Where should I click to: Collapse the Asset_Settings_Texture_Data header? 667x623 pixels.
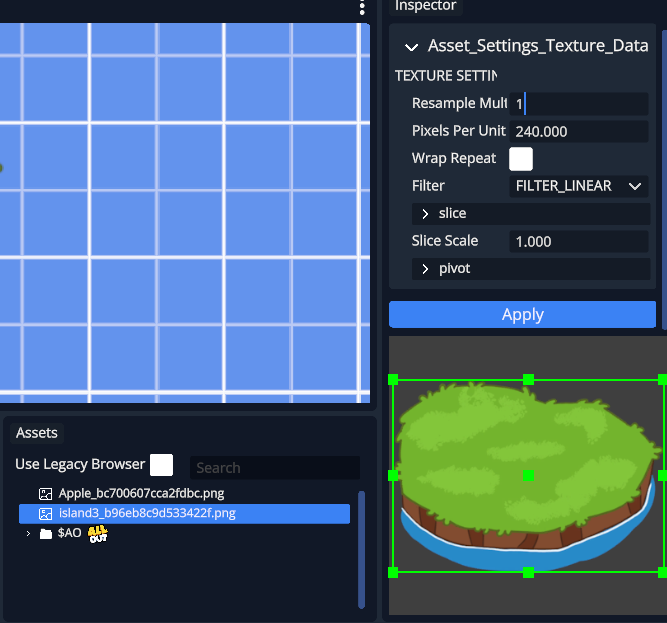[x=411, y=46]
